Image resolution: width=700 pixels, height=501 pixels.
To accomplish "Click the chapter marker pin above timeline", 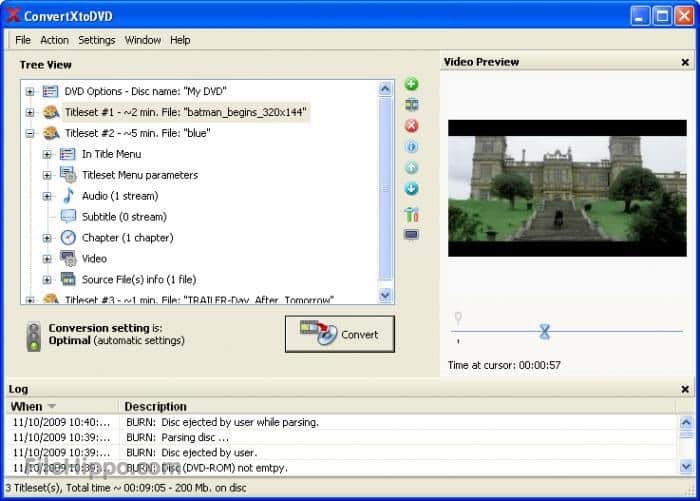I will tap(458, 317).
